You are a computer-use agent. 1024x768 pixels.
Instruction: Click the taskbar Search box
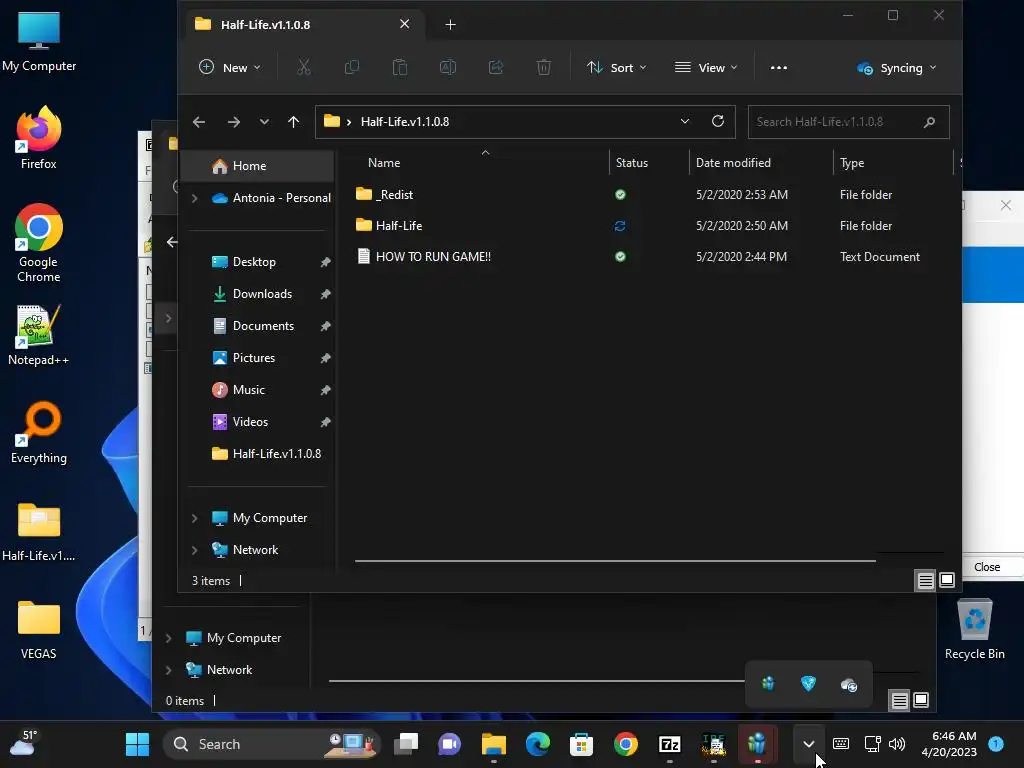tap(270, 744)
